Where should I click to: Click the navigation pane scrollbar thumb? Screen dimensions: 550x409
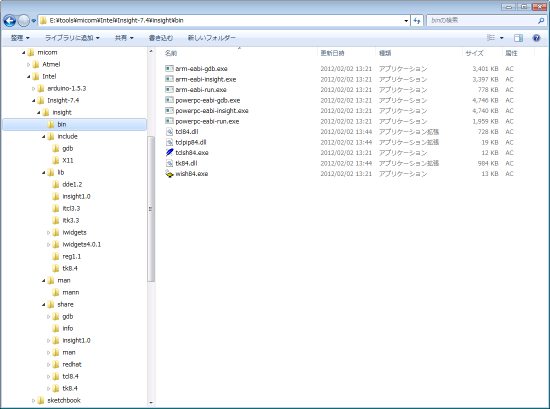click(150, 209)
